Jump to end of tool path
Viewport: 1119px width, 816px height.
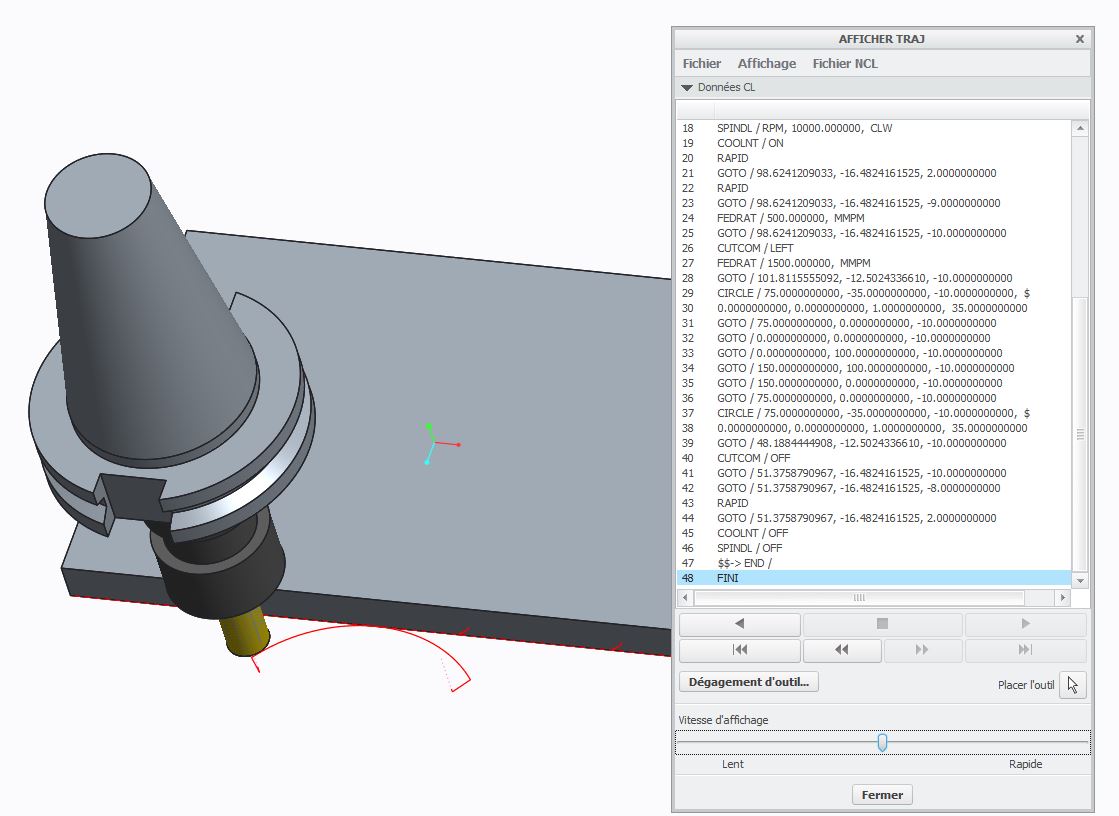point(1026,650)
